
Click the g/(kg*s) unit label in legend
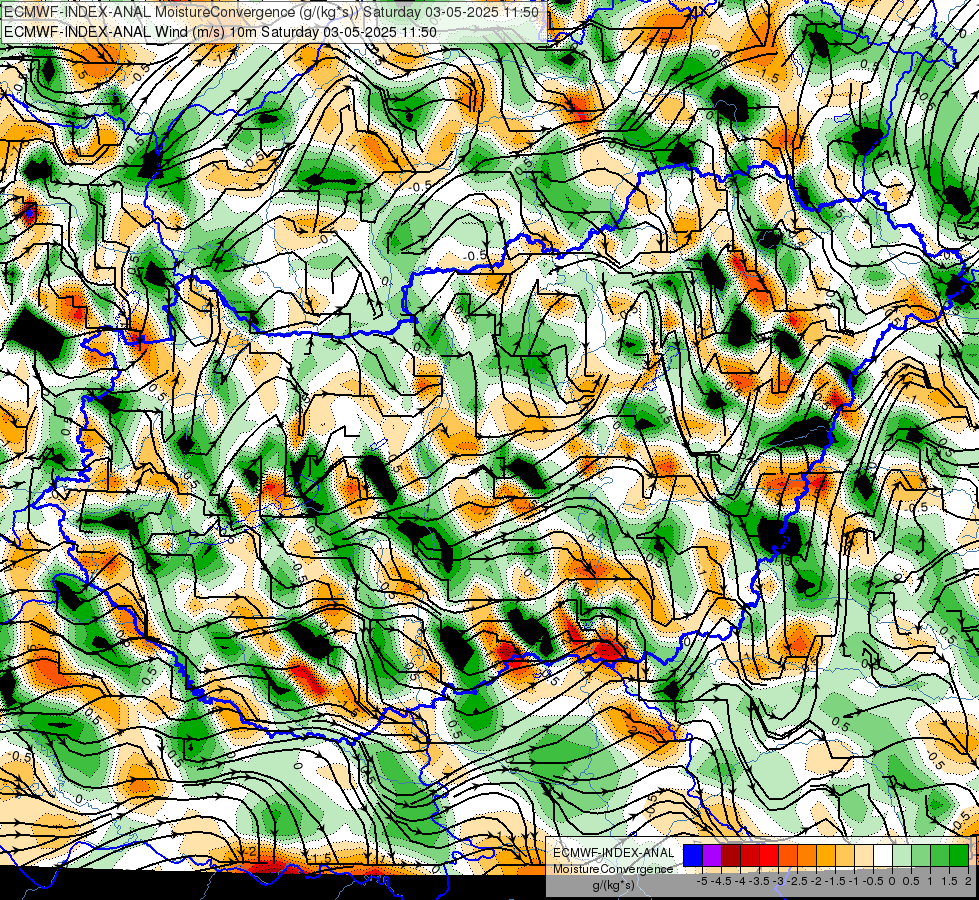pyautogui.click(x=613, y=886)
